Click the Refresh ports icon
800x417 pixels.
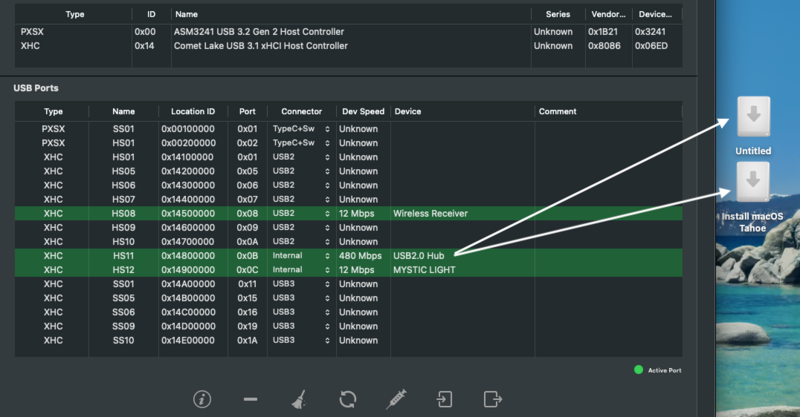347,399
